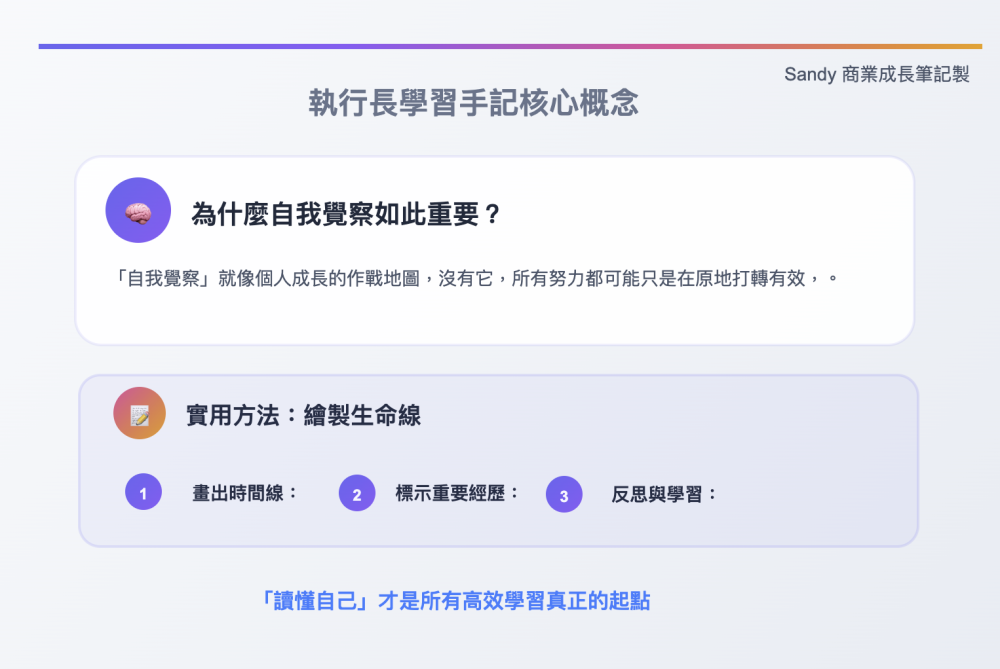
Task: Click the memo and pencil icon
Action: 140,415
